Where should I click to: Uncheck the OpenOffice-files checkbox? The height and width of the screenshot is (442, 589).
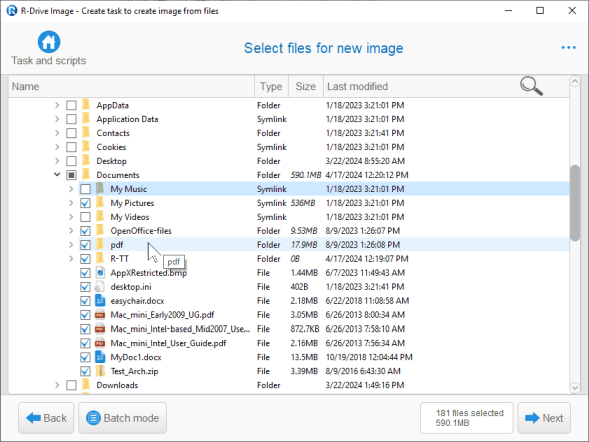pos(85,231)
